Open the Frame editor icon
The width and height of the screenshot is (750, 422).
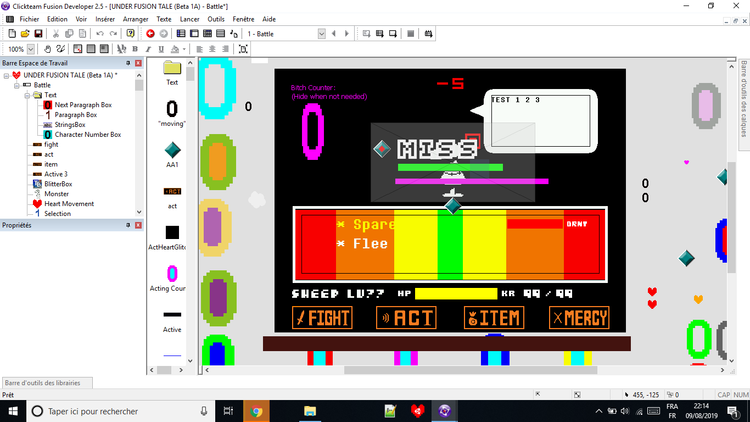(x=194, y=33)
